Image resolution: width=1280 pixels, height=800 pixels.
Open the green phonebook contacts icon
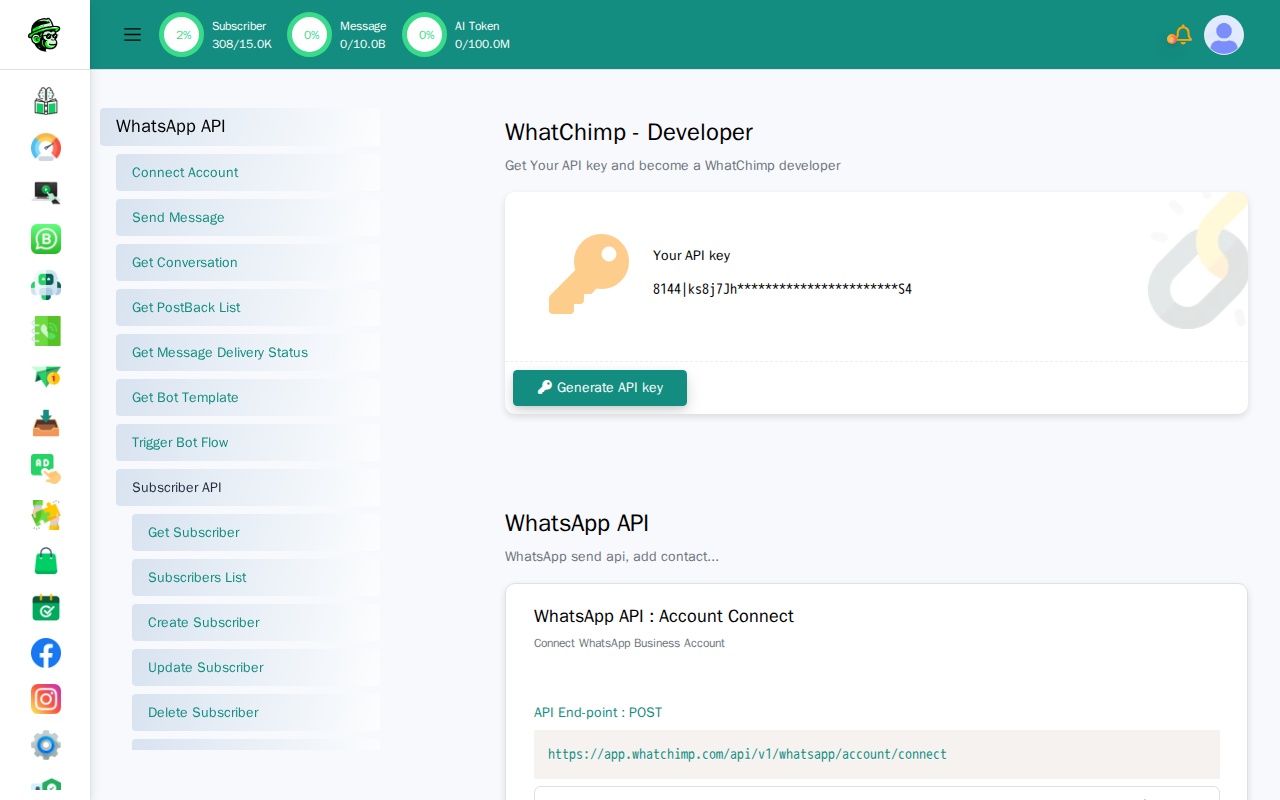point(46,331)
